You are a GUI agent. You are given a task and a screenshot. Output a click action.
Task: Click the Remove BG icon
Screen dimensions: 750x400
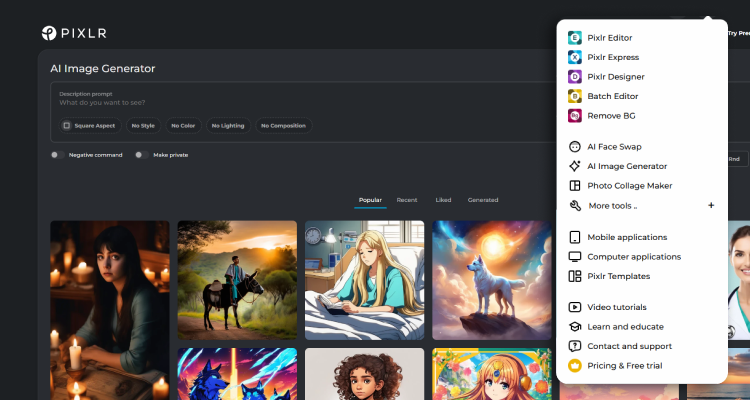coord(574,116)
